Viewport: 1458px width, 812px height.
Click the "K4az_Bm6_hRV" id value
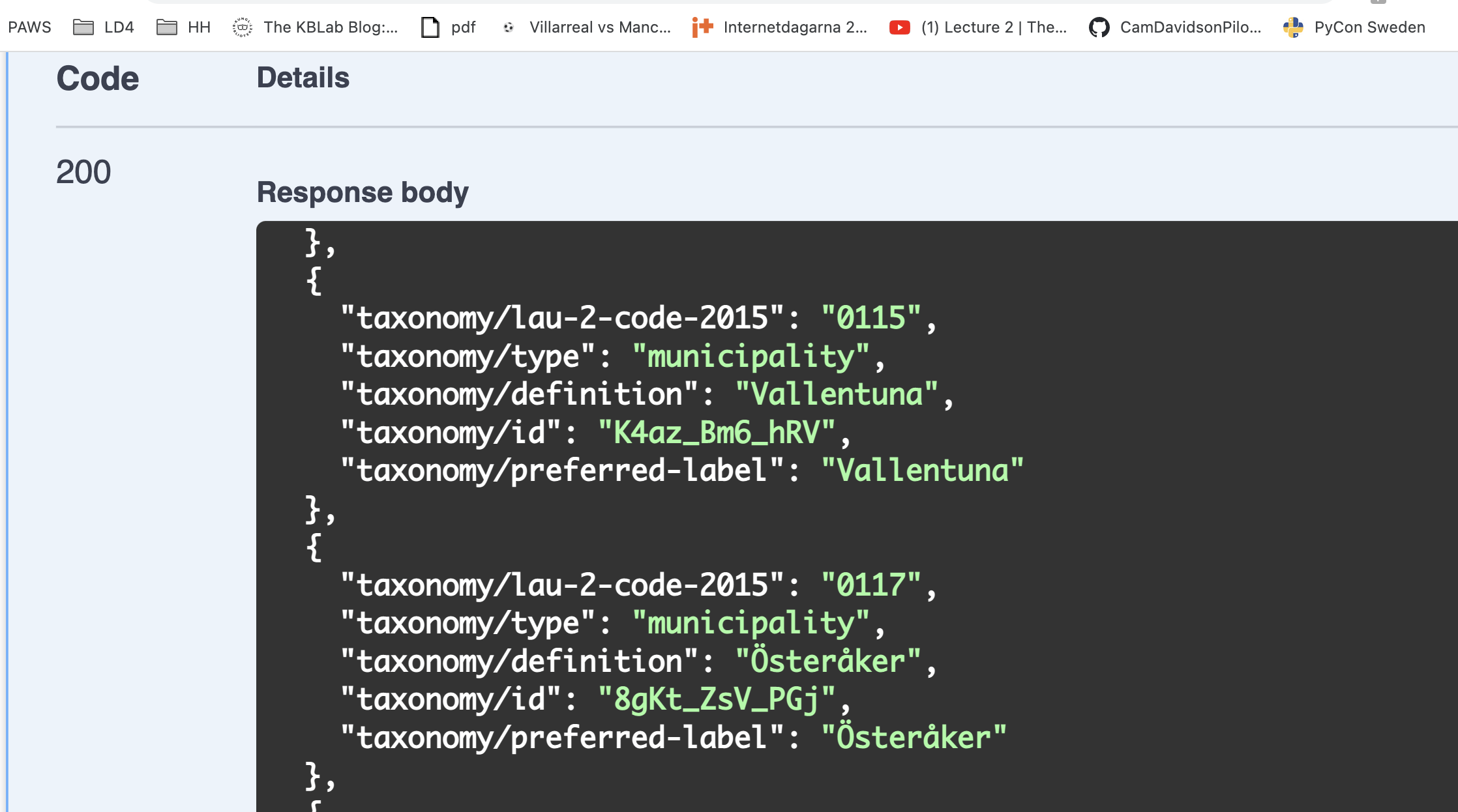pyautogui.click(x=716, y=433)
